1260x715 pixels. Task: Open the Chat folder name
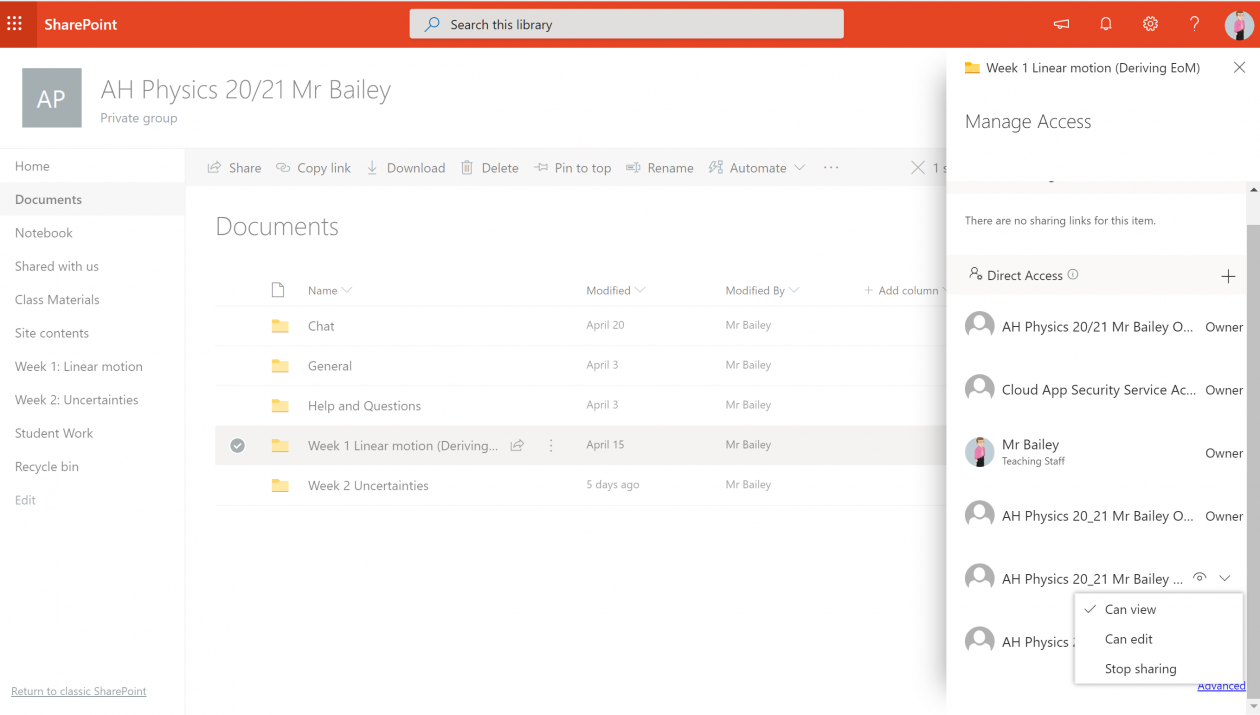tap(321, 326)
